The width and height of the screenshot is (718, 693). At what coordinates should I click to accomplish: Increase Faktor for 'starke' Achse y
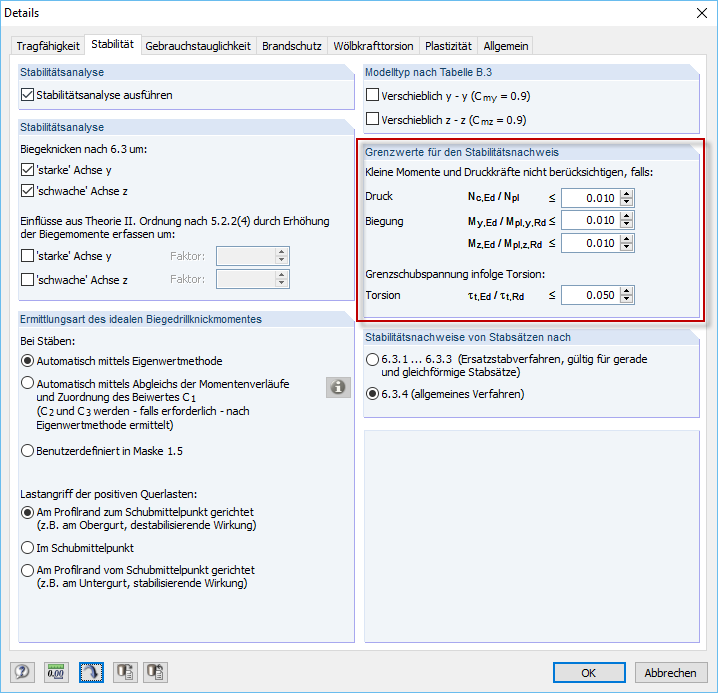pyautogui.click(x=282, y=252)
